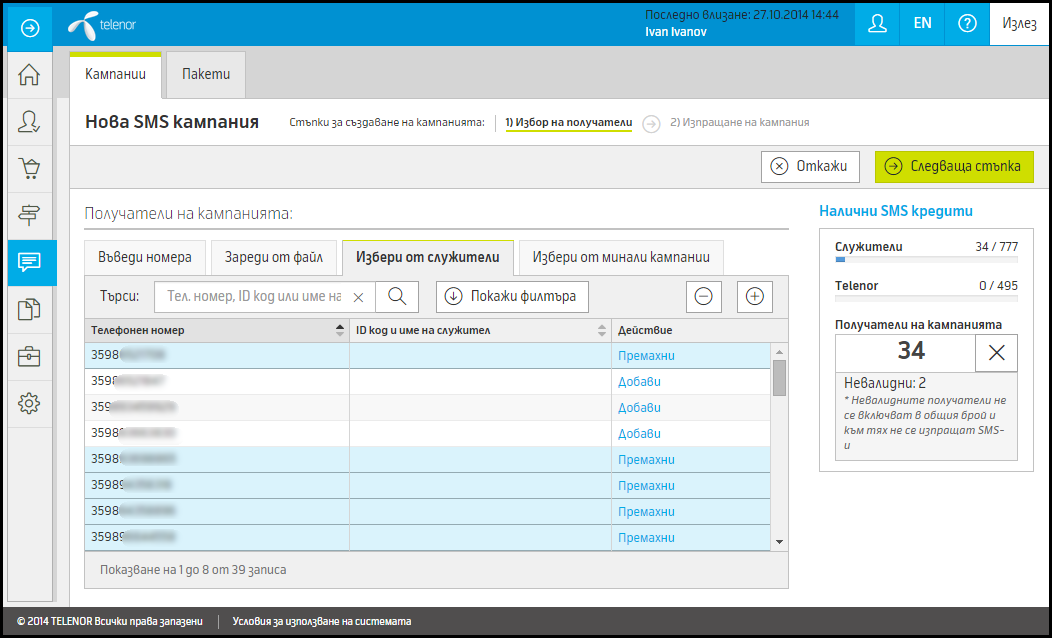Click Премахни in the seventh table row
Screen dimensions: 1052x638
tap(646, 512)
